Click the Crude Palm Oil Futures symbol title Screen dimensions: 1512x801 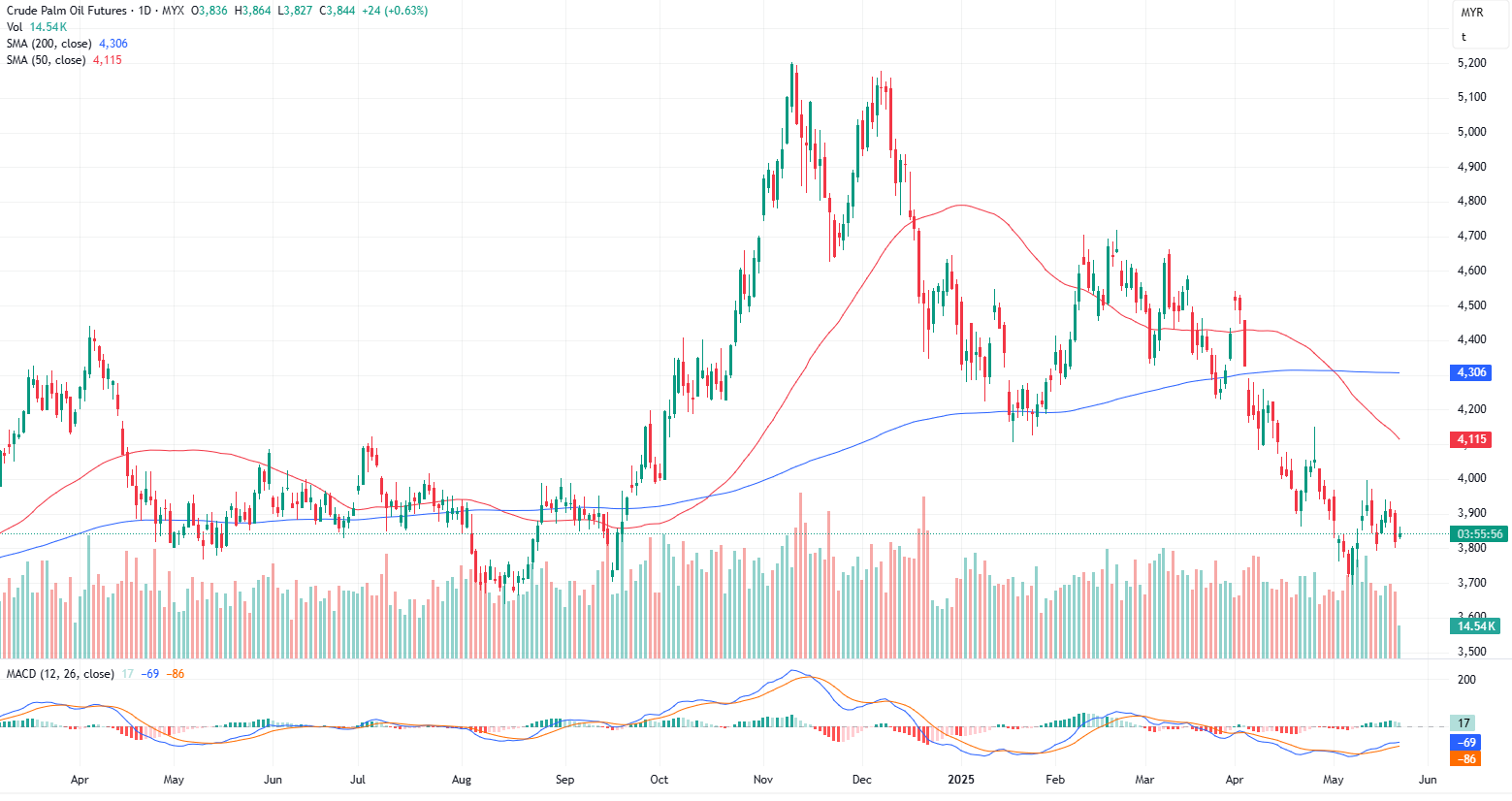tap(67, 11)
